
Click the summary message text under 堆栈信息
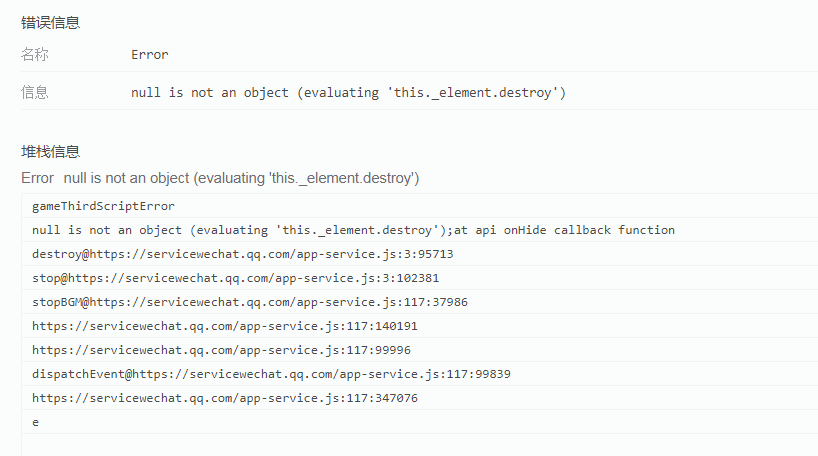point(241,178)
